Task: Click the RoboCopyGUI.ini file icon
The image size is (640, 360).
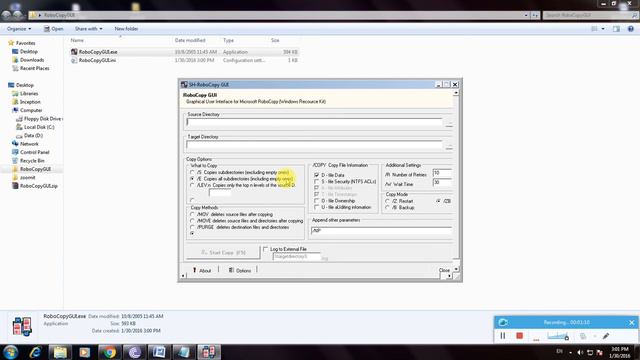Action: tap(74, 60)
